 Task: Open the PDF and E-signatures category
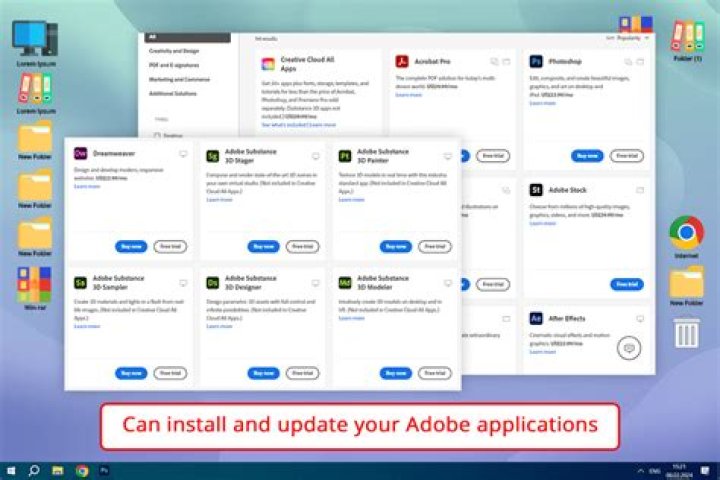point(171,64)
